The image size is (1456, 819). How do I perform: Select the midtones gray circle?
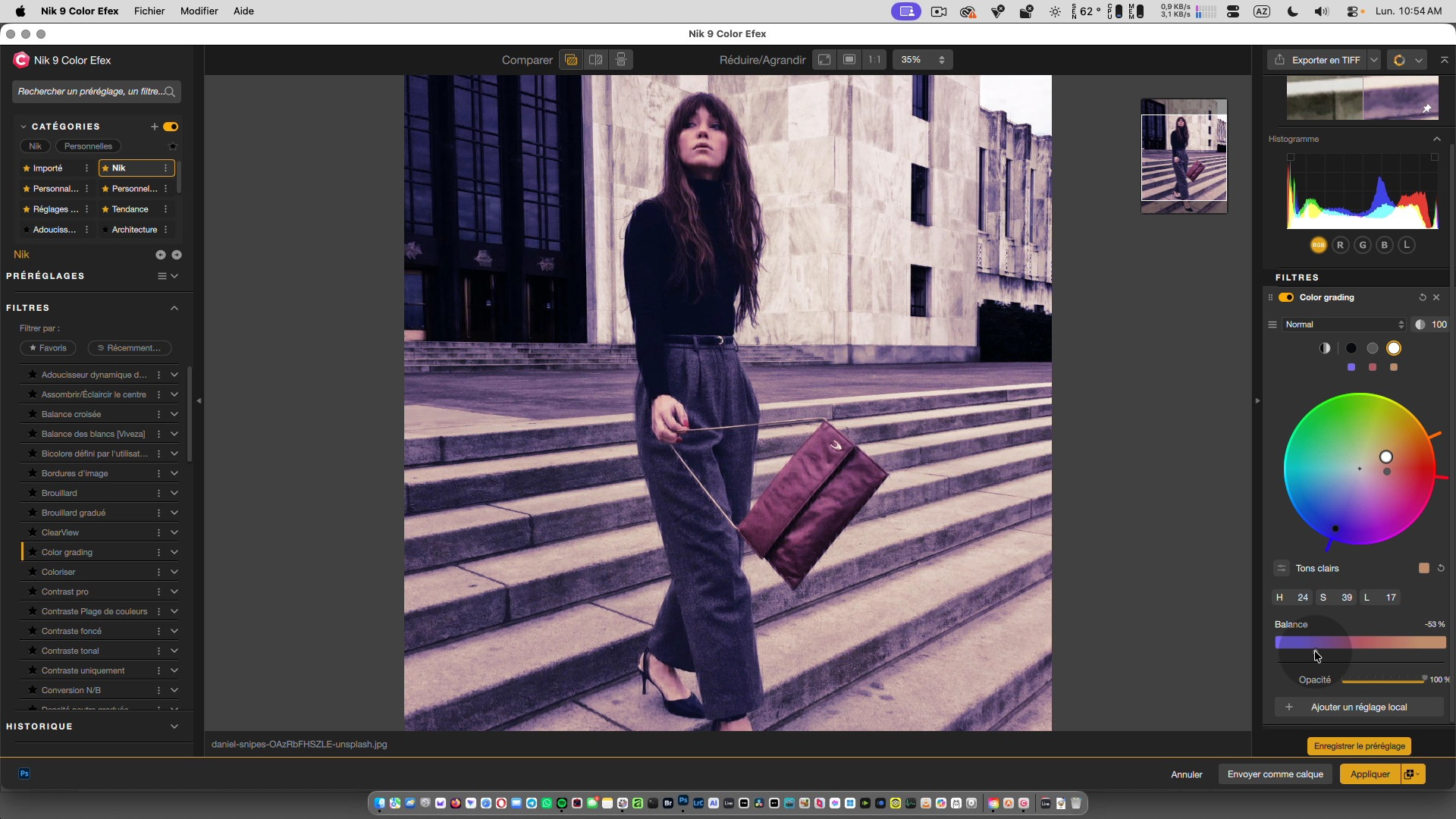pyautogui.click(x=1373, y=348)
